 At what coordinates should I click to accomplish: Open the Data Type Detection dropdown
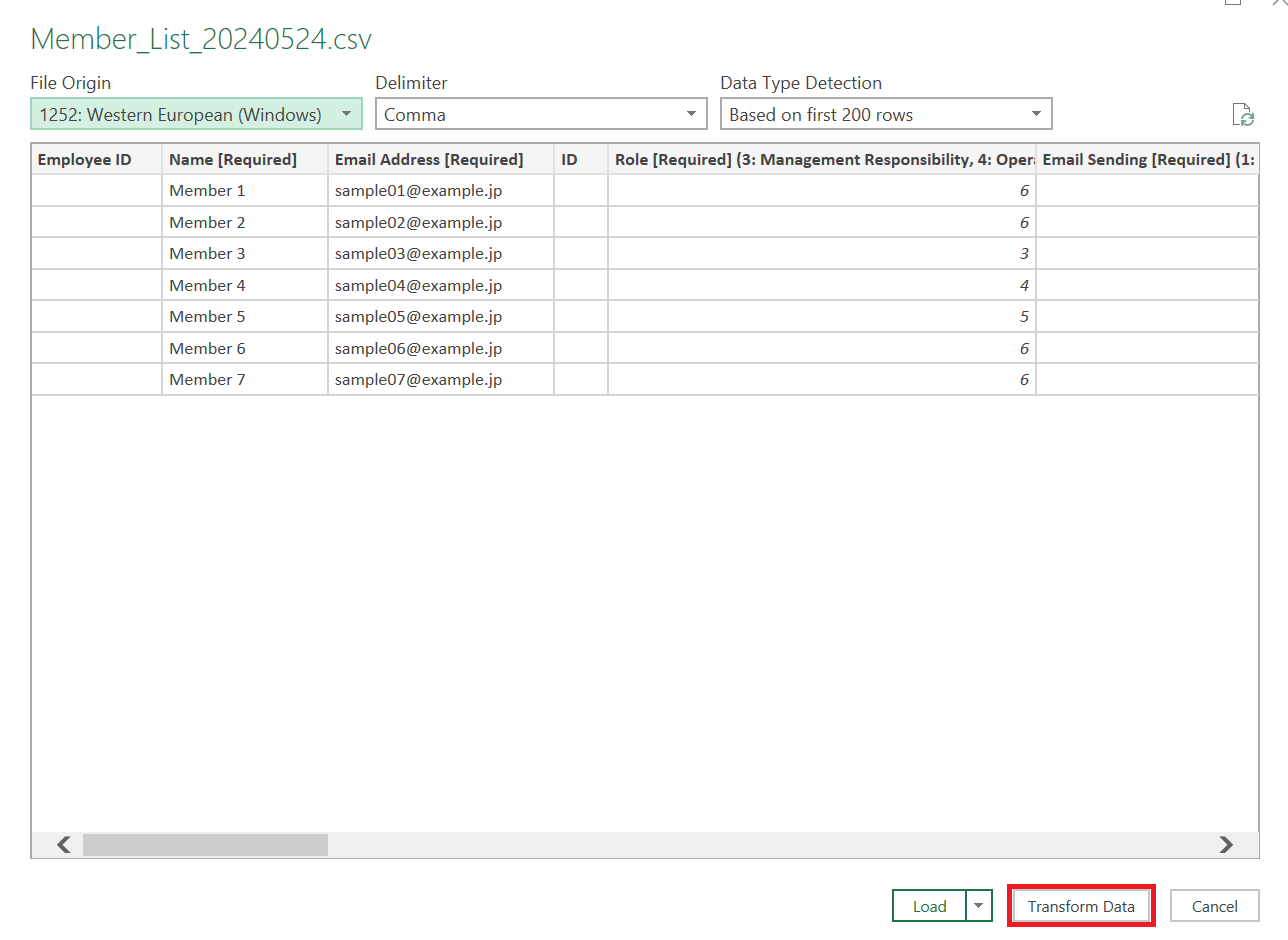click(886, 114)
